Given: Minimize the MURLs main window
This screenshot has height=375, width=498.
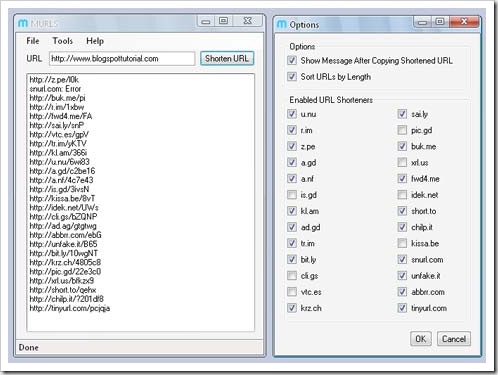Looking at the screenshot, I should pos(206,21).
